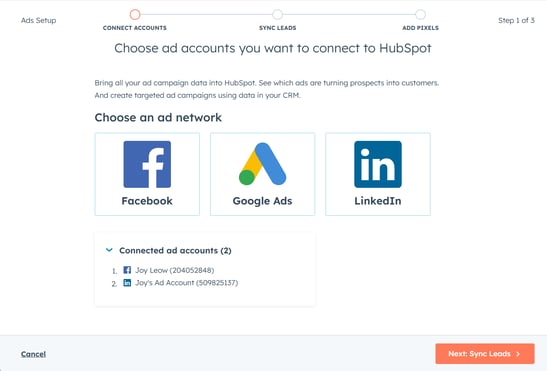Click the Cancel link

[x=33, y=354]
